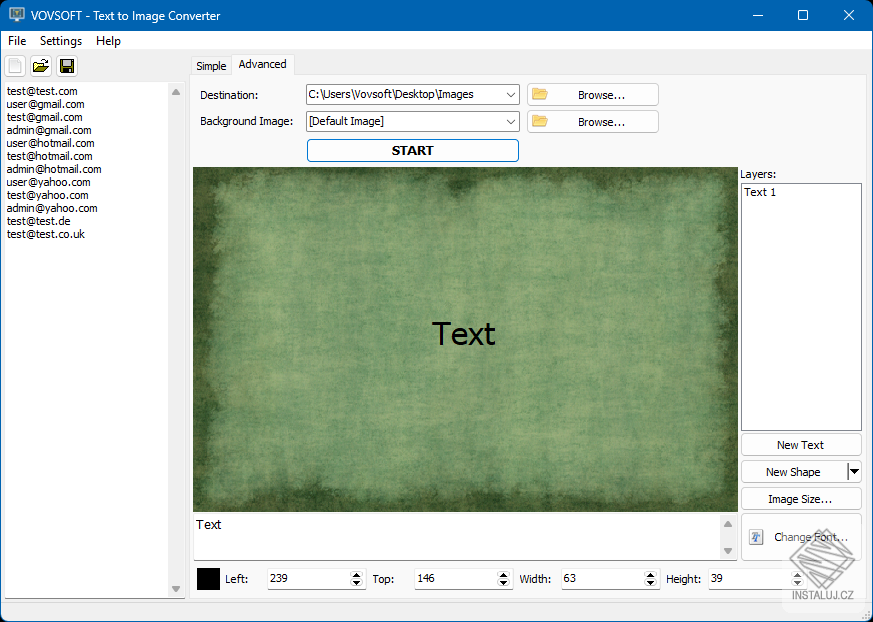Click the folder icon on Background Image Browse button

[x=540, y=121]
